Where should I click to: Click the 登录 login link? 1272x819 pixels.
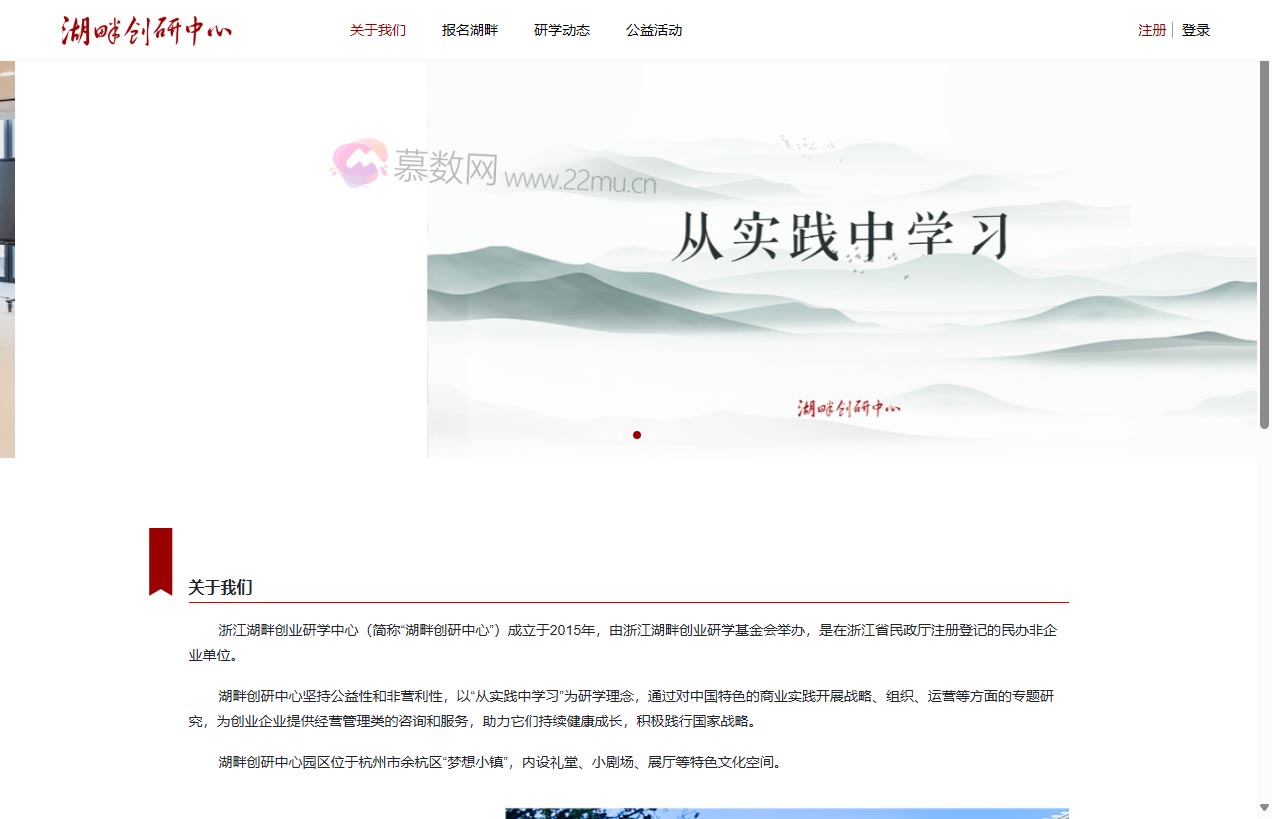tap(1196, 30)
